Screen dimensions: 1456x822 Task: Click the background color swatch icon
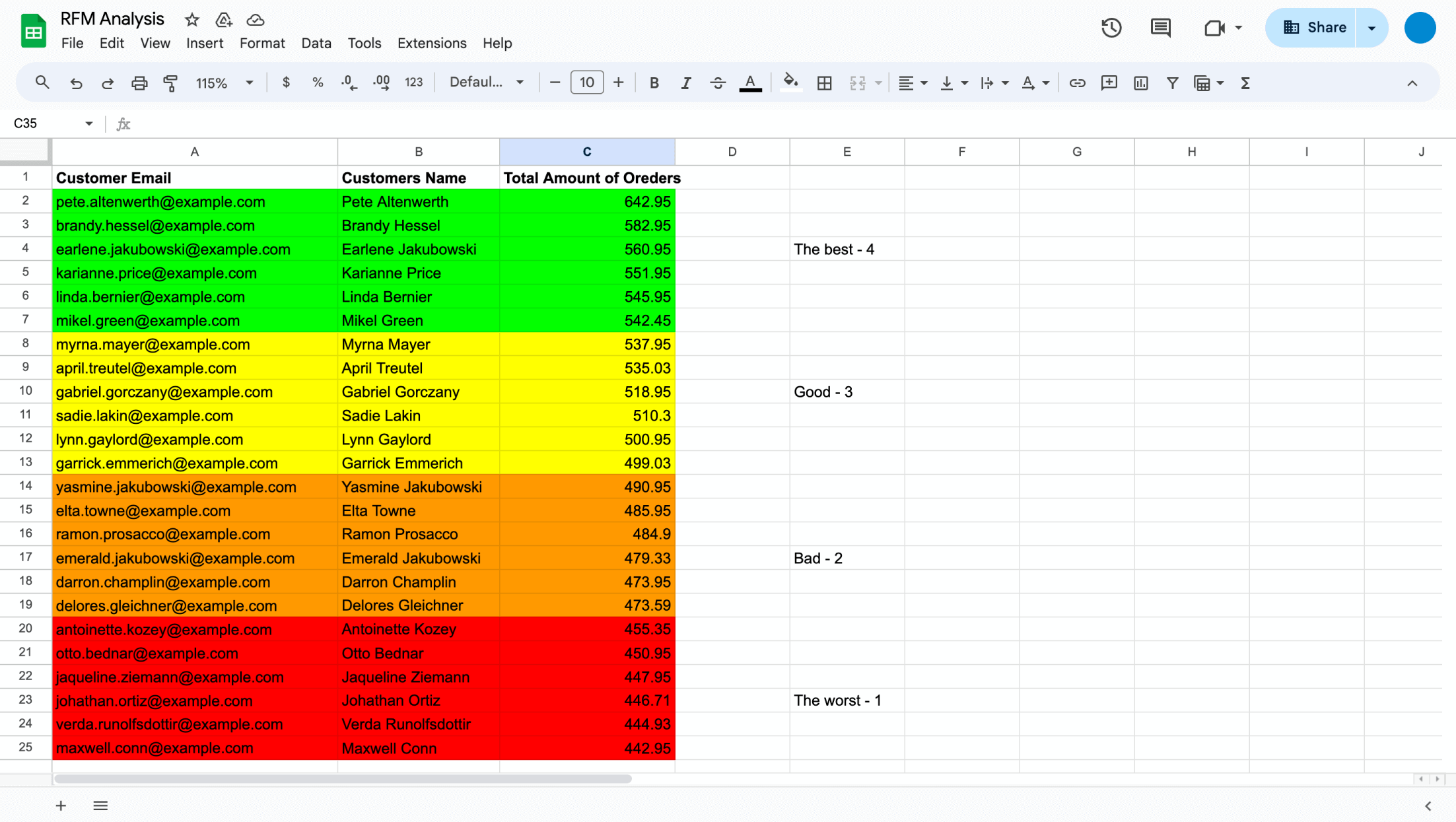click(x=791, y=82)
